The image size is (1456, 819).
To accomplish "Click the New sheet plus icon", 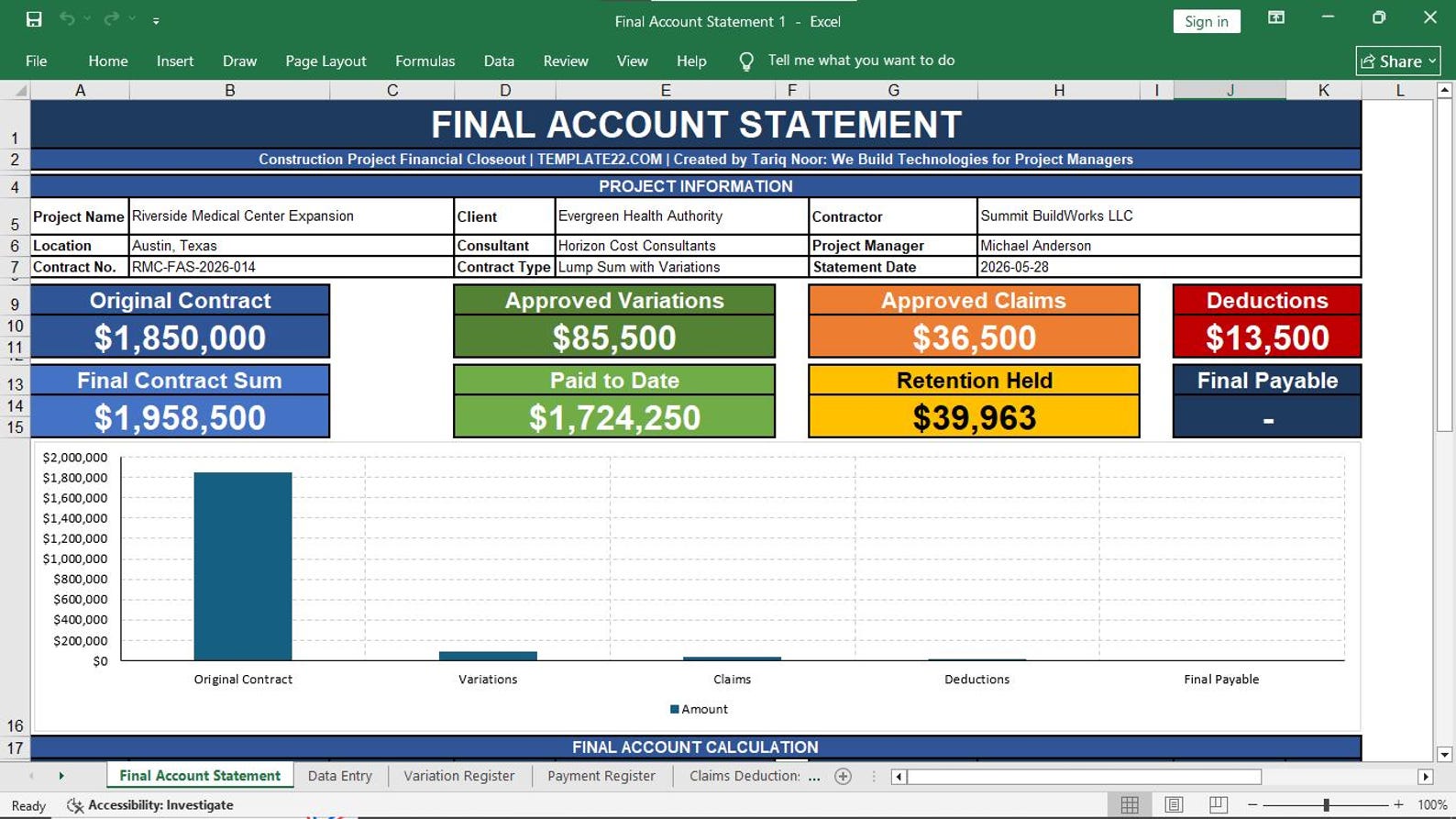I will click(844, 776).
